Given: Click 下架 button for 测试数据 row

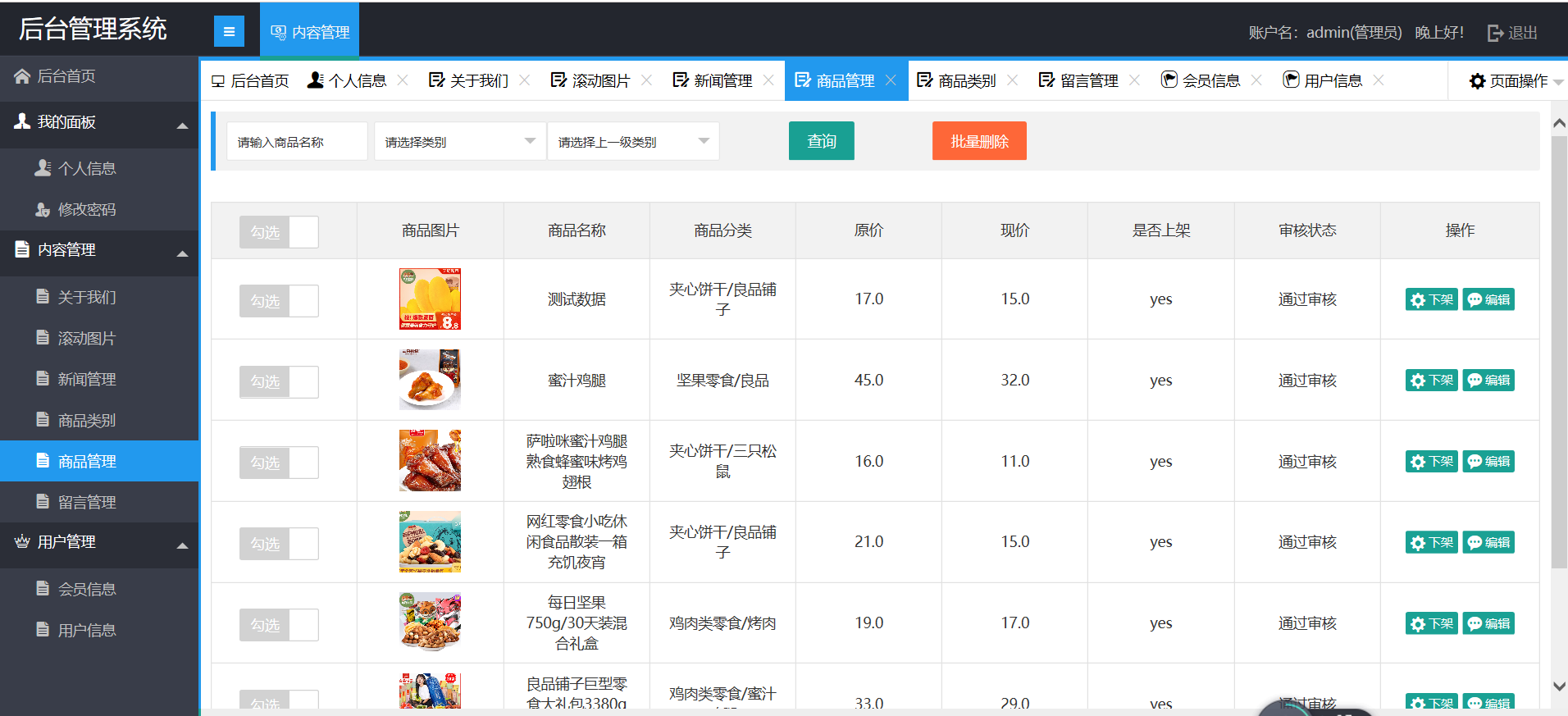Looking at the screenshot, I should click(x=1431, y=300).
